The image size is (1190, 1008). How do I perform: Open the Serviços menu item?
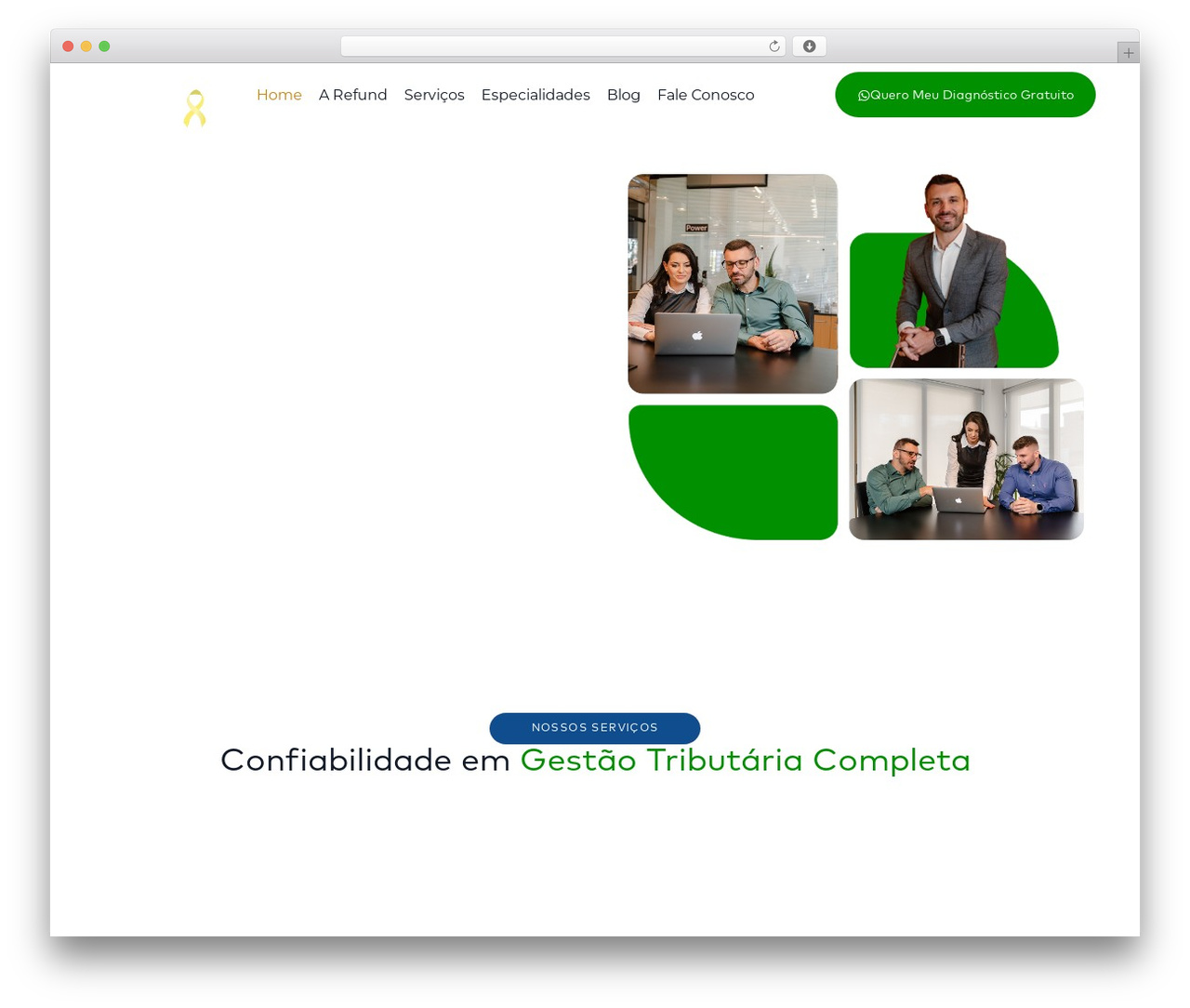click(x=434, y=95)
